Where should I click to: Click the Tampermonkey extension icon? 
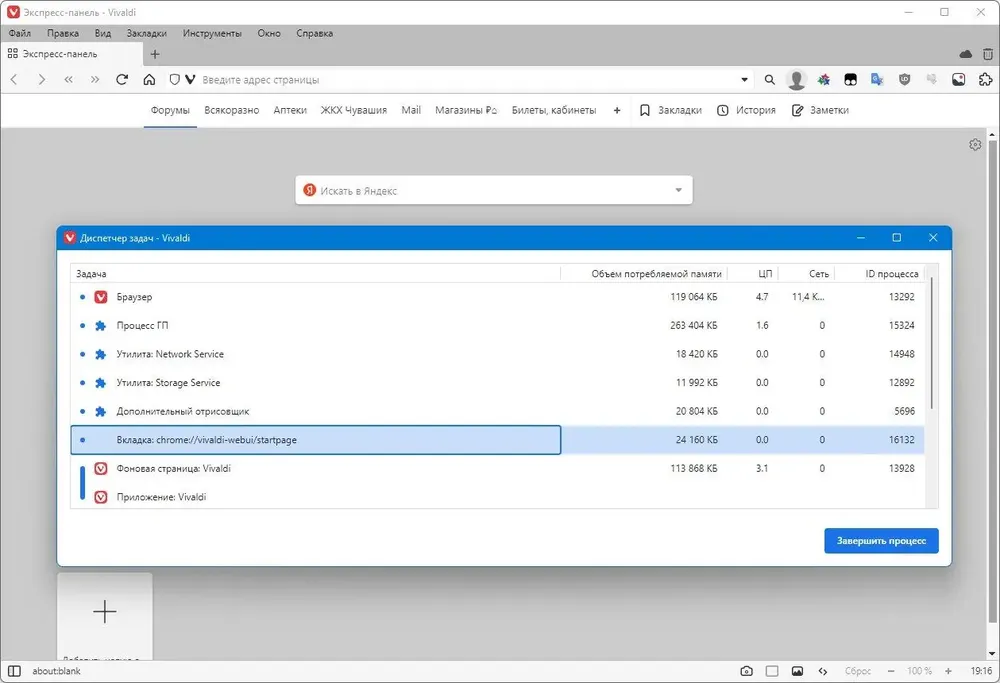850,80
